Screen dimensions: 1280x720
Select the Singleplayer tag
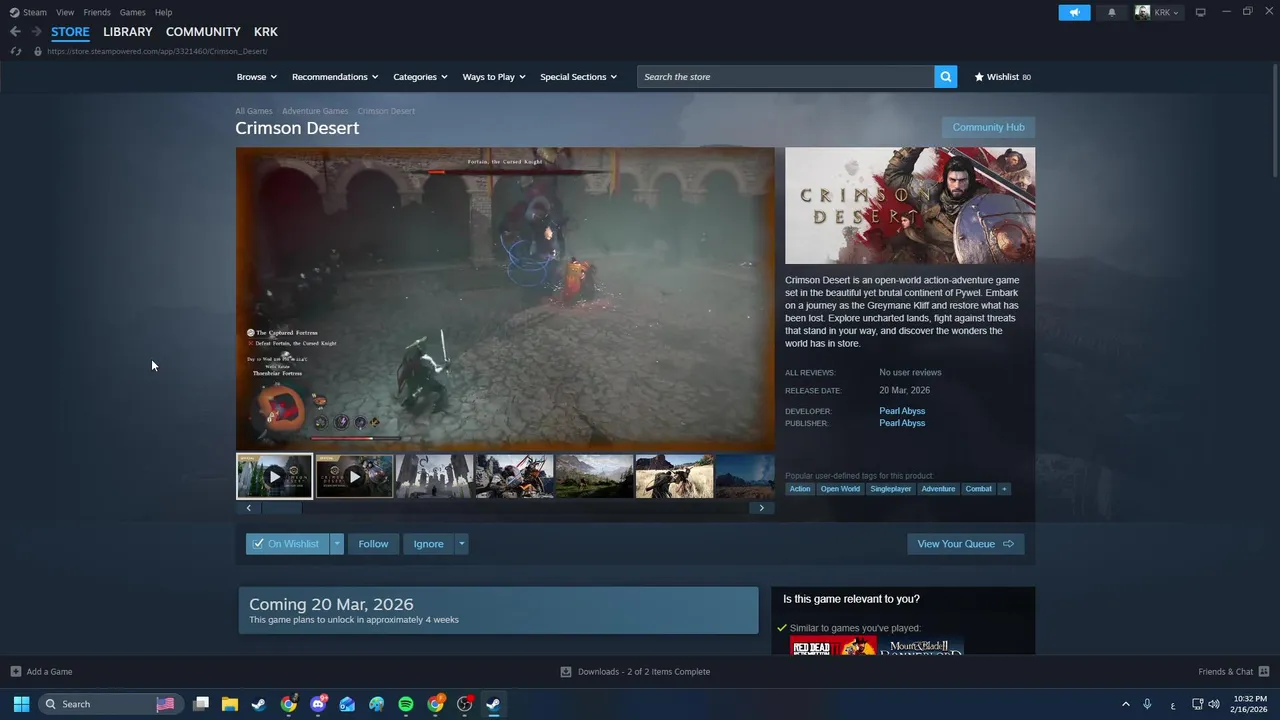[891, 489]
